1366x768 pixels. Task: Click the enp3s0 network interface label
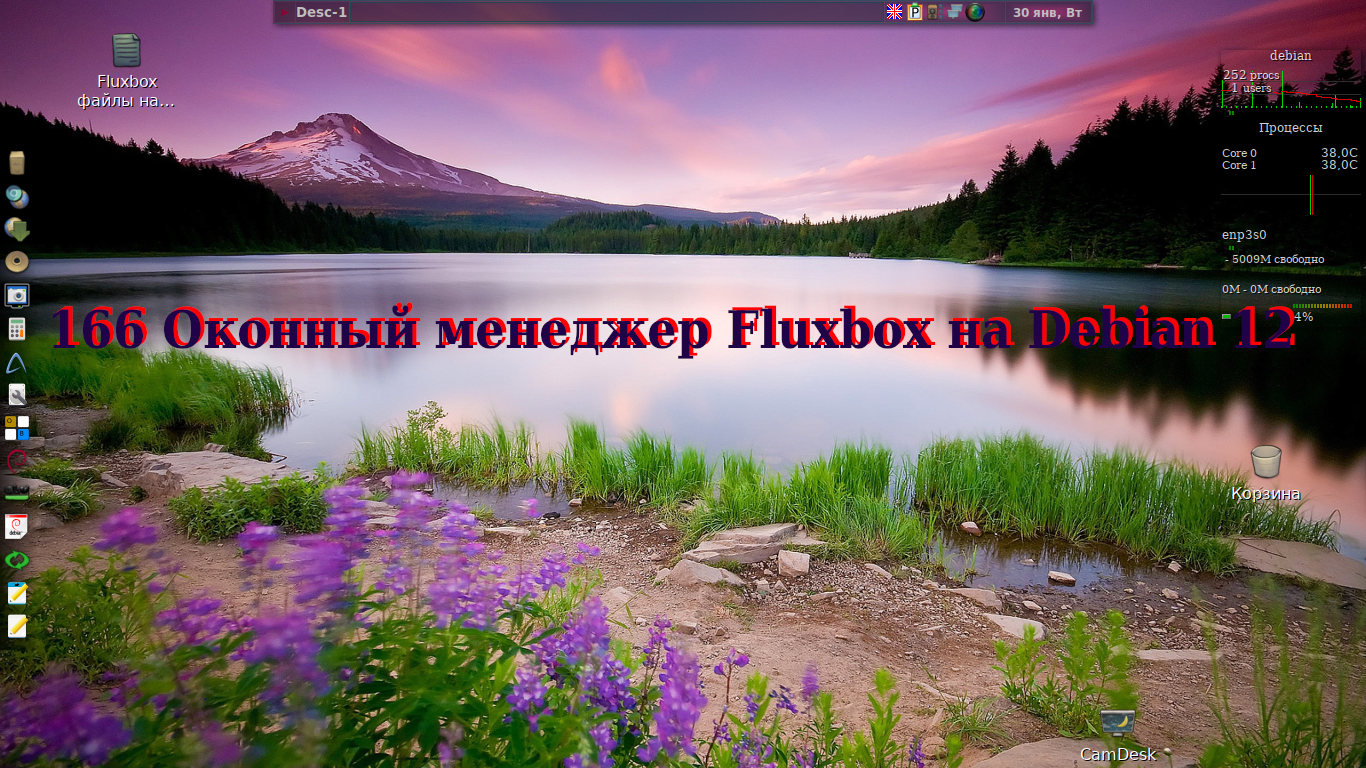pyautogui.click(x=1244, y=235)
